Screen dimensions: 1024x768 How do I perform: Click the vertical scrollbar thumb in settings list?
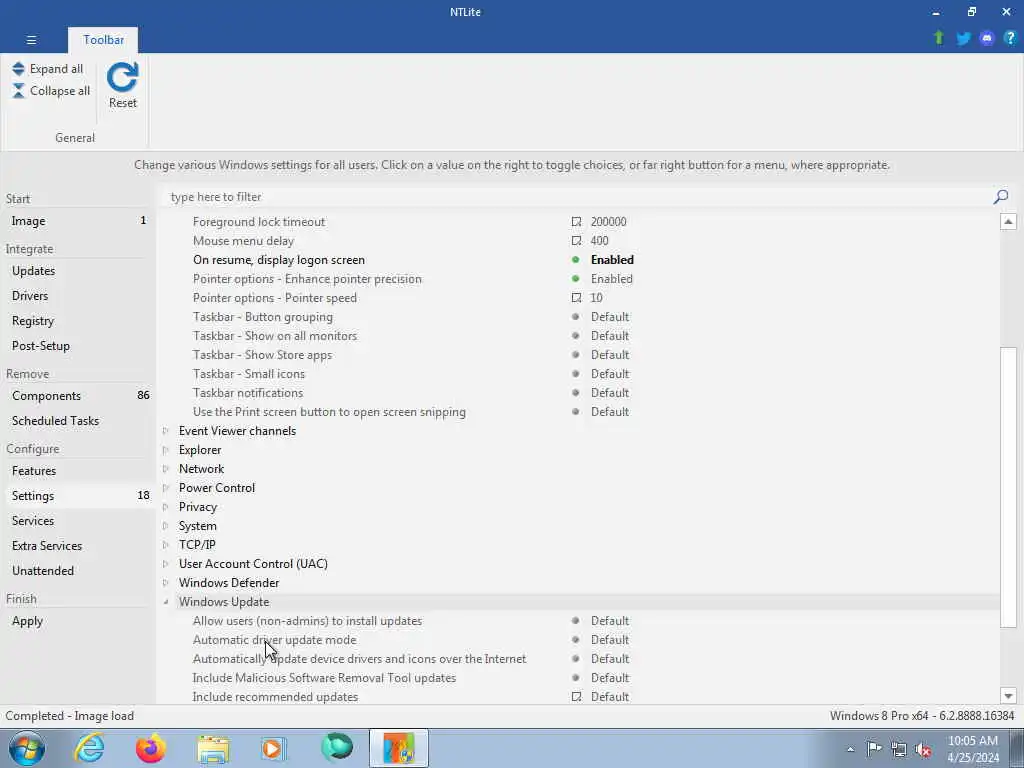1008,487
